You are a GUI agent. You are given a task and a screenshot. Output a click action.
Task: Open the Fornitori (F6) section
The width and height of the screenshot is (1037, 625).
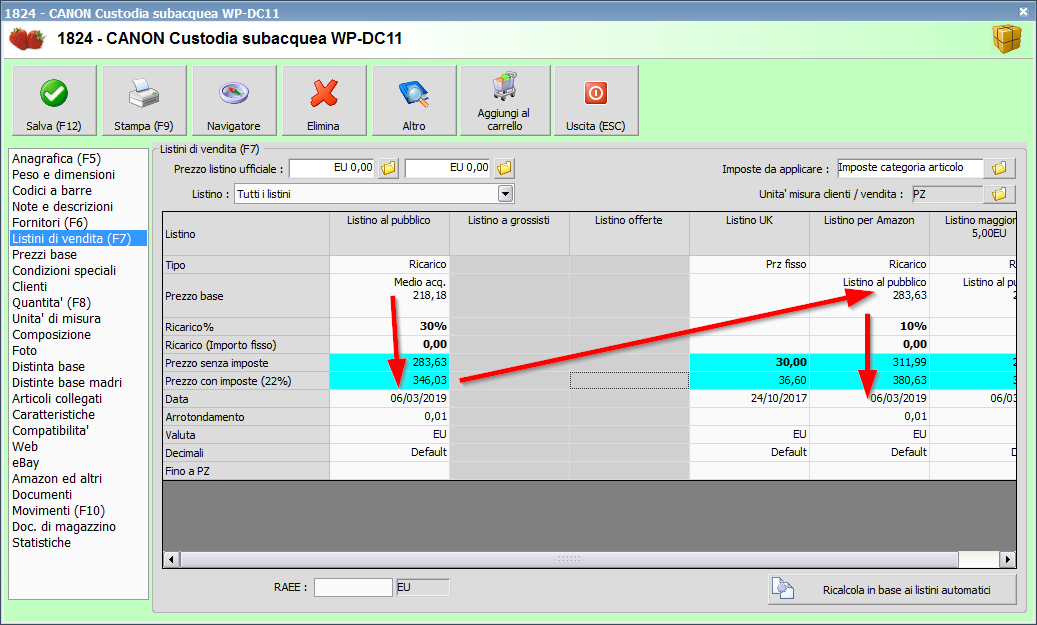[50, 222]
